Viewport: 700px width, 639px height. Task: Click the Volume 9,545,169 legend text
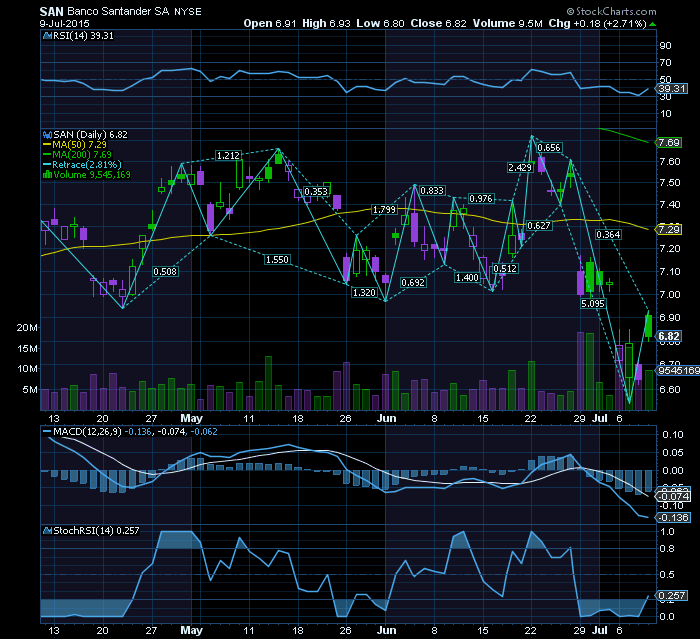point(92,175)
